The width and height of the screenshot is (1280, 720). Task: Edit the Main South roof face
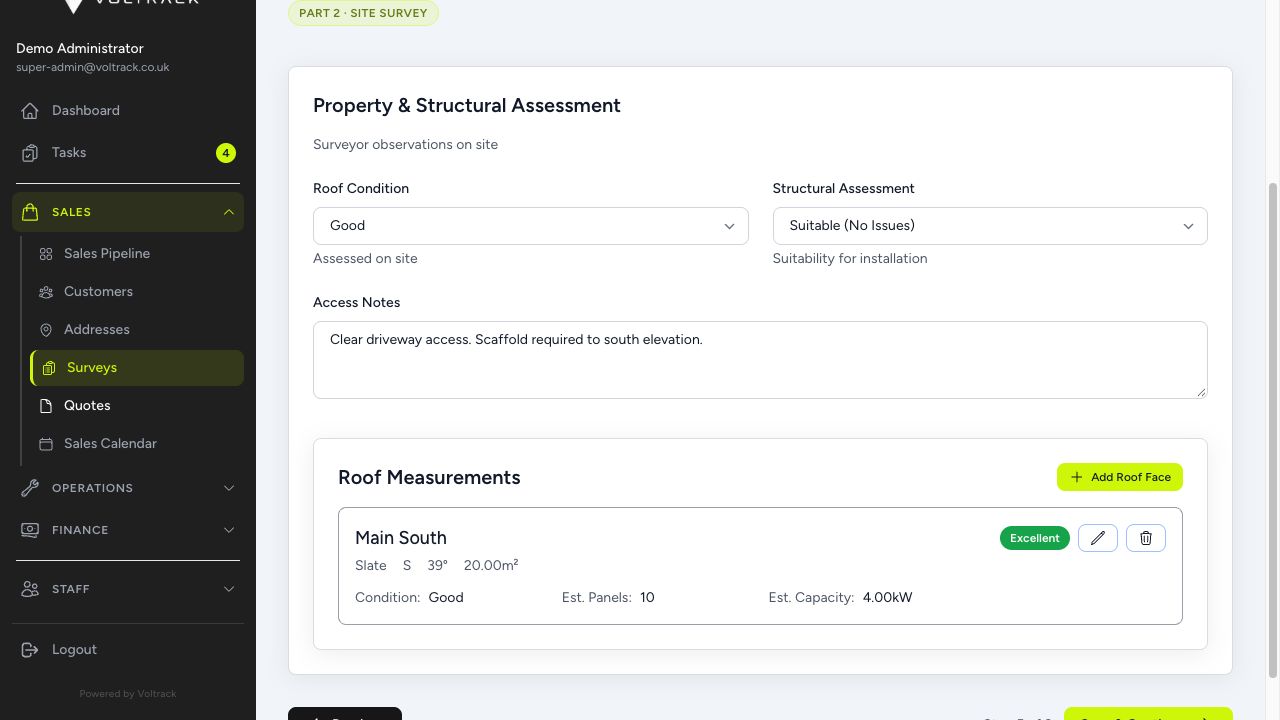click(x=1097, y=538)
